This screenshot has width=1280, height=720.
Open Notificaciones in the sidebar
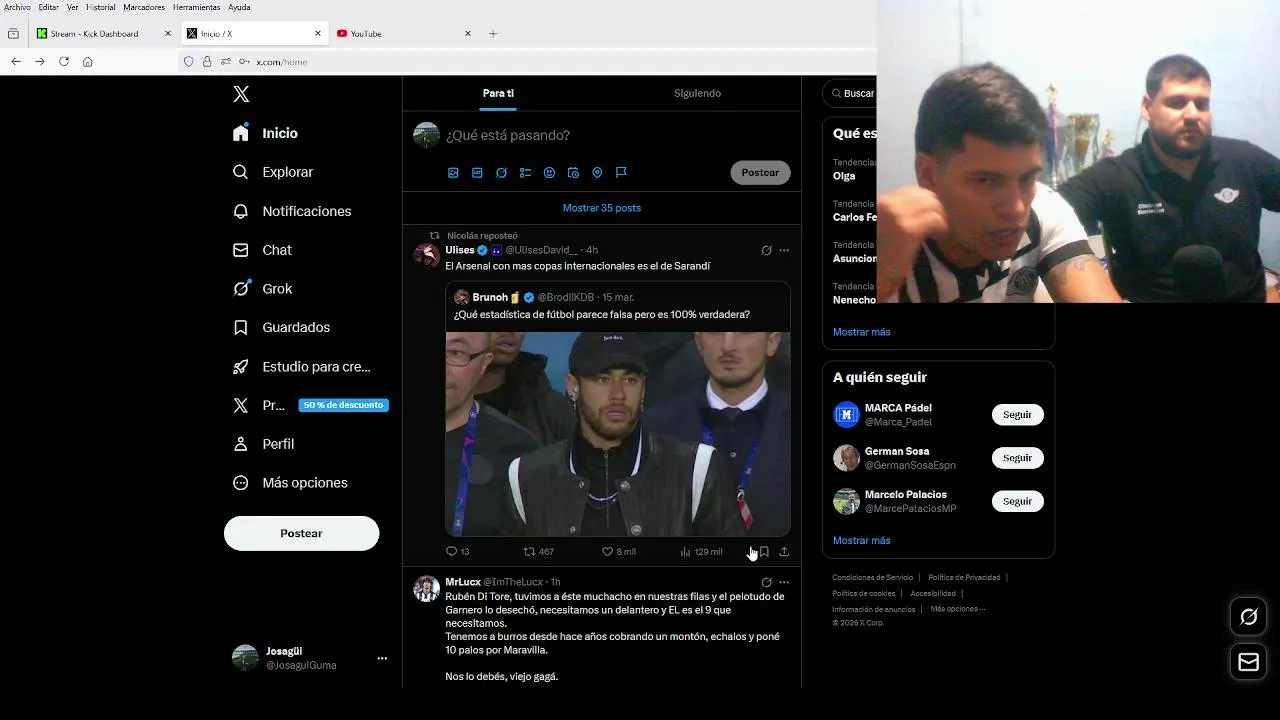(x=292, y=211)
